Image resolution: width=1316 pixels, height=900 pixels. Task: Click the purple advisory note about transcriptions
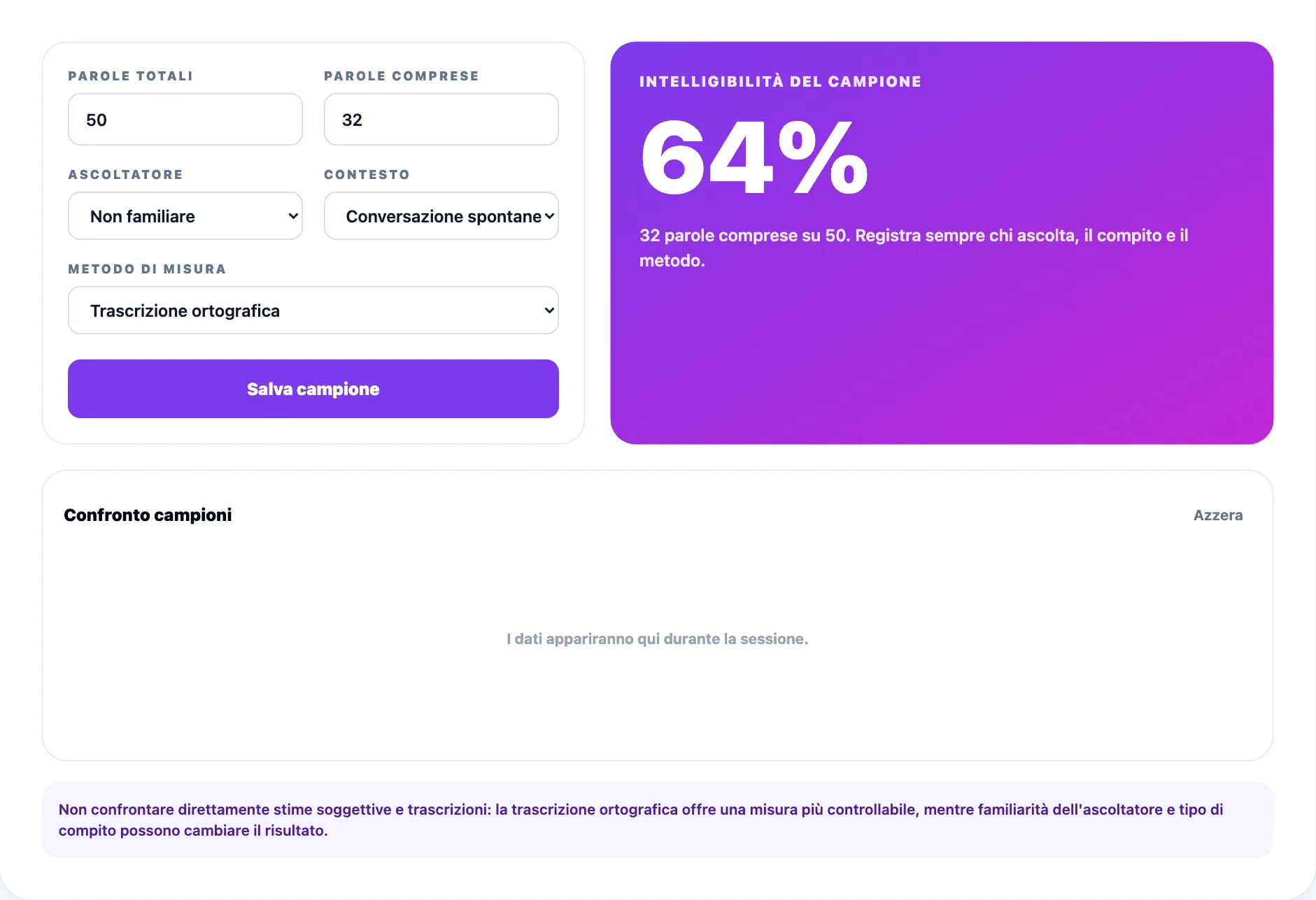658,820
